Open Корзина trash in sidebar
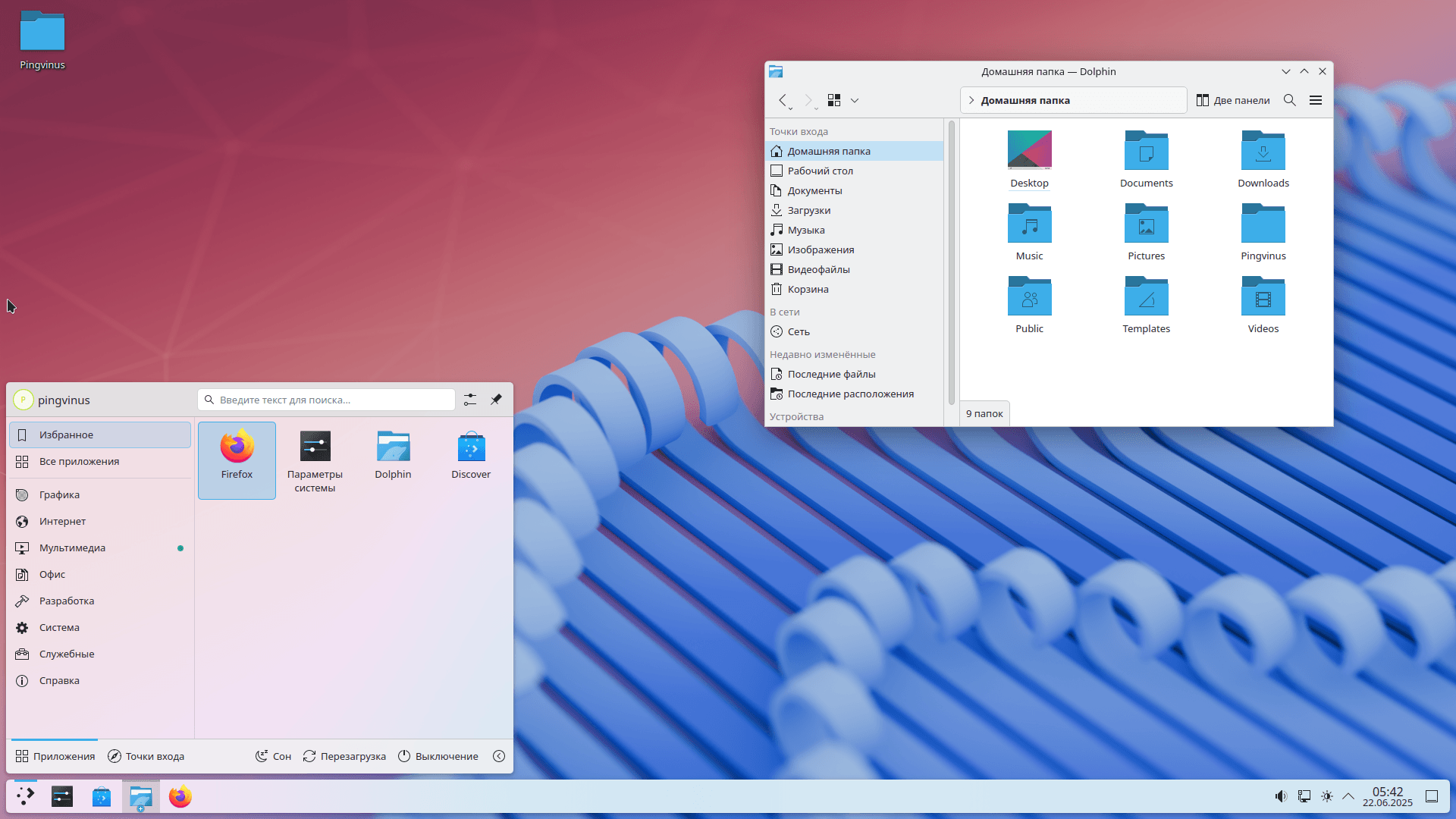1456x819 pixels. click(855, 289)
